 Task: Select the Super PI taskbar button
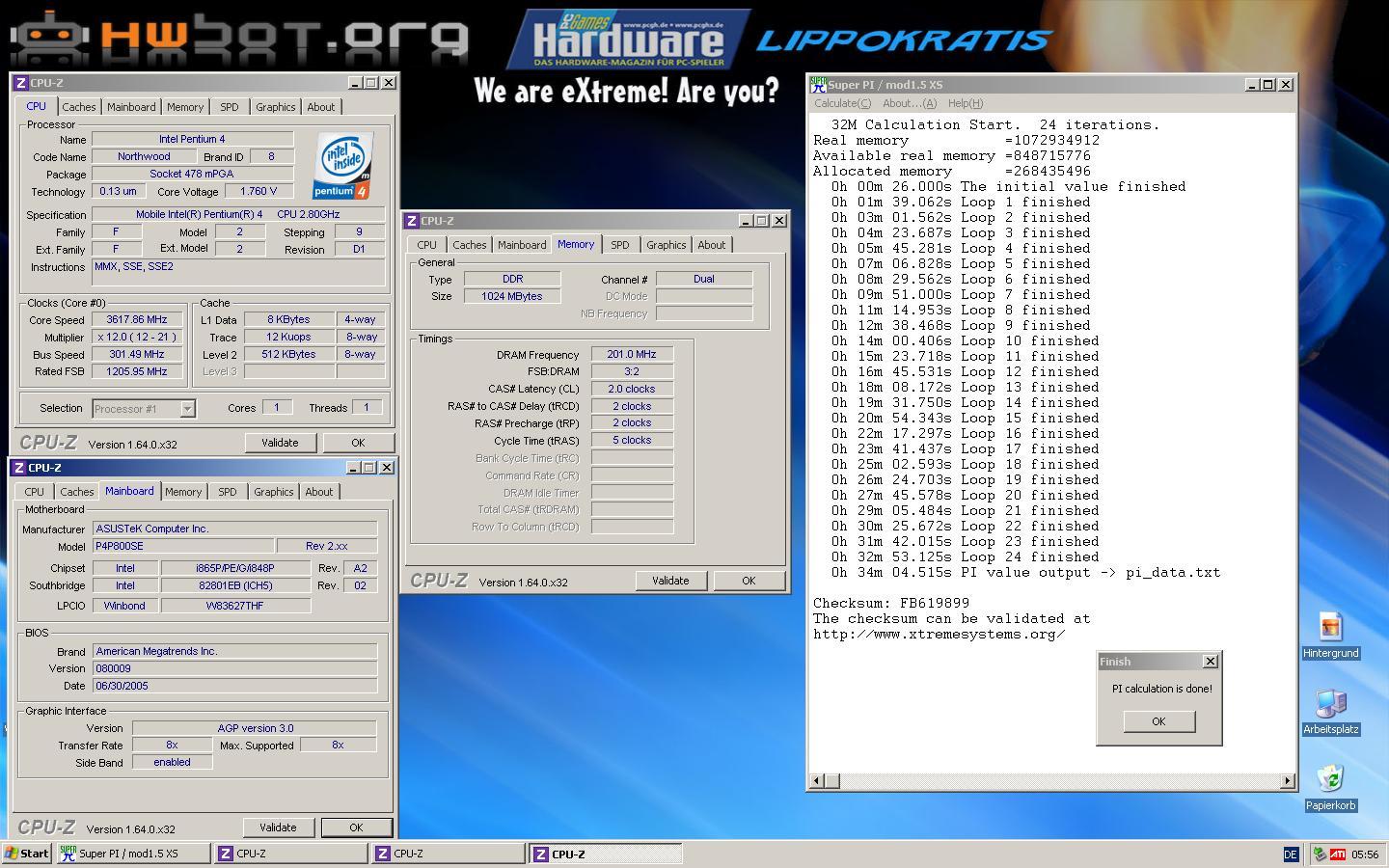click(132, 854)
